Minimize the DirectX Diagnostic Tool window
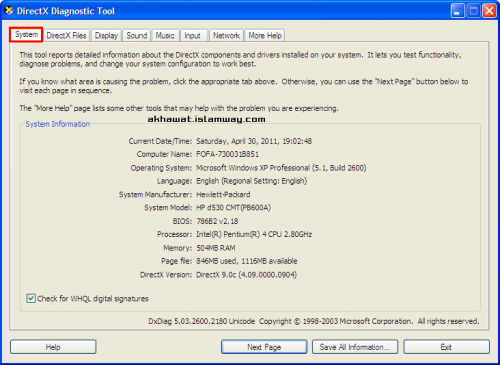This screenshot has width=500, height=365. point(457,11)
